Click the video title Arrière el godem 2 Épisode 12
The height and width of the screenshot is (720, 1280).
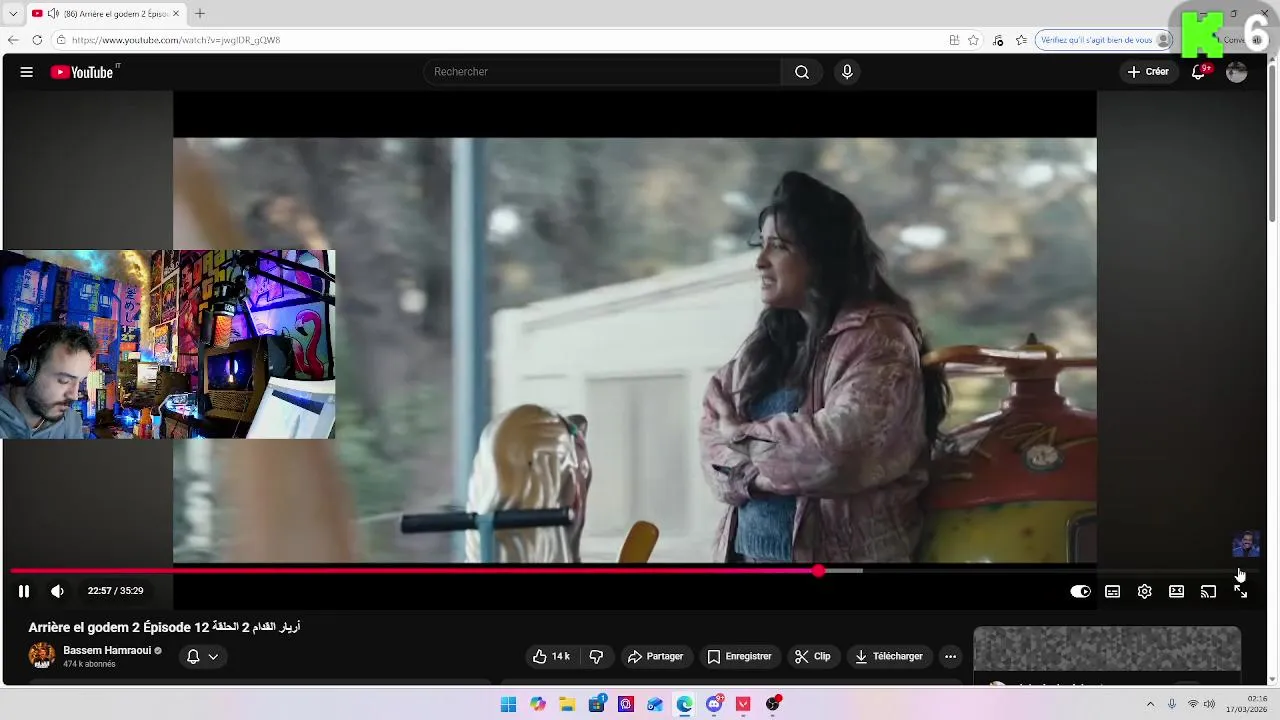(164, 627)
